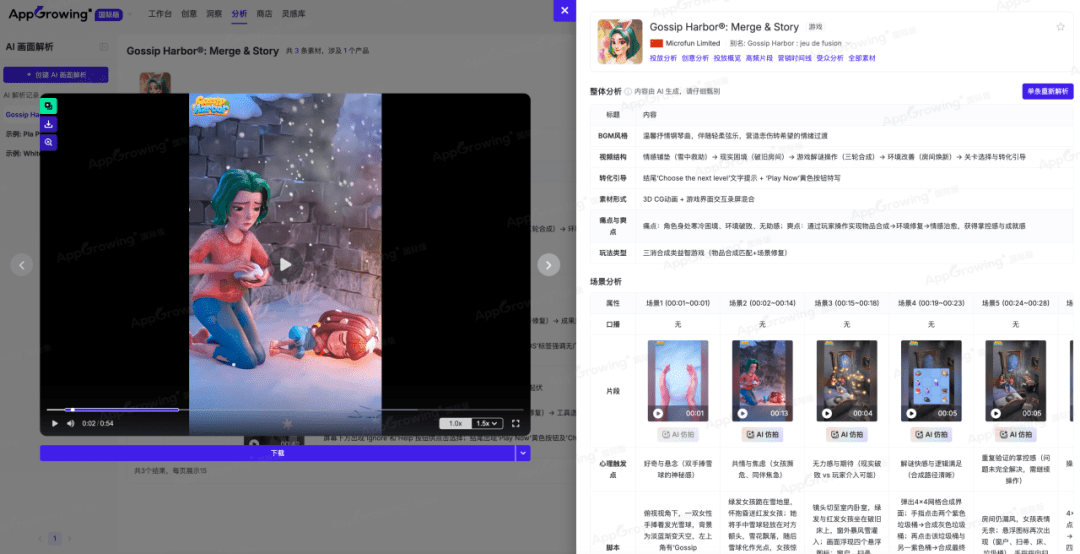
Task: Click the Gossip Harbor app icon in detail panel
Action: click(x=620, y=41)
